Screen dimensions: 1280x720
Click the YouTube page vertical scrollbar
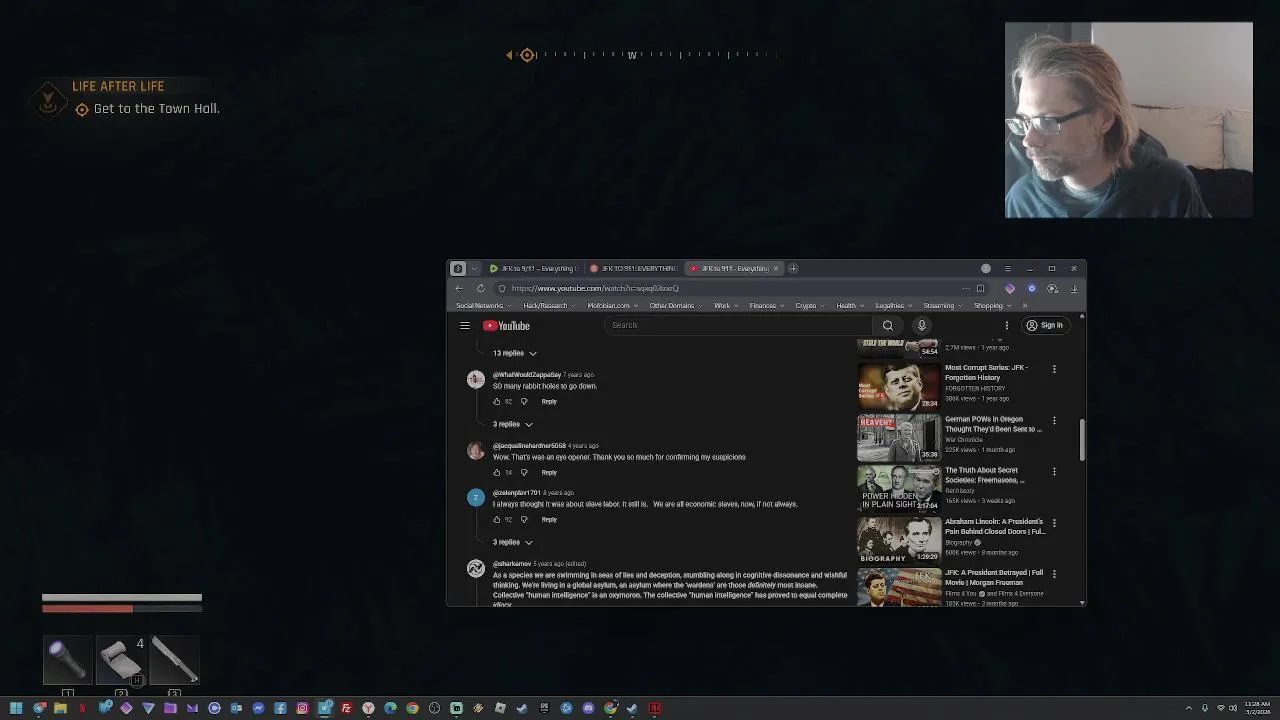1082,440
